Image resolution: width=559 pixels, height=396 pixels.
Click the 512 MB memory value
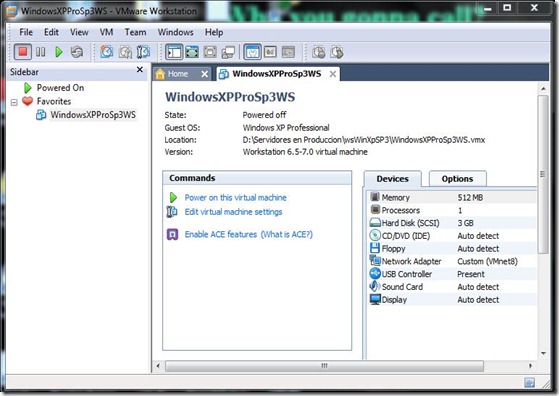tap(470, 197)
